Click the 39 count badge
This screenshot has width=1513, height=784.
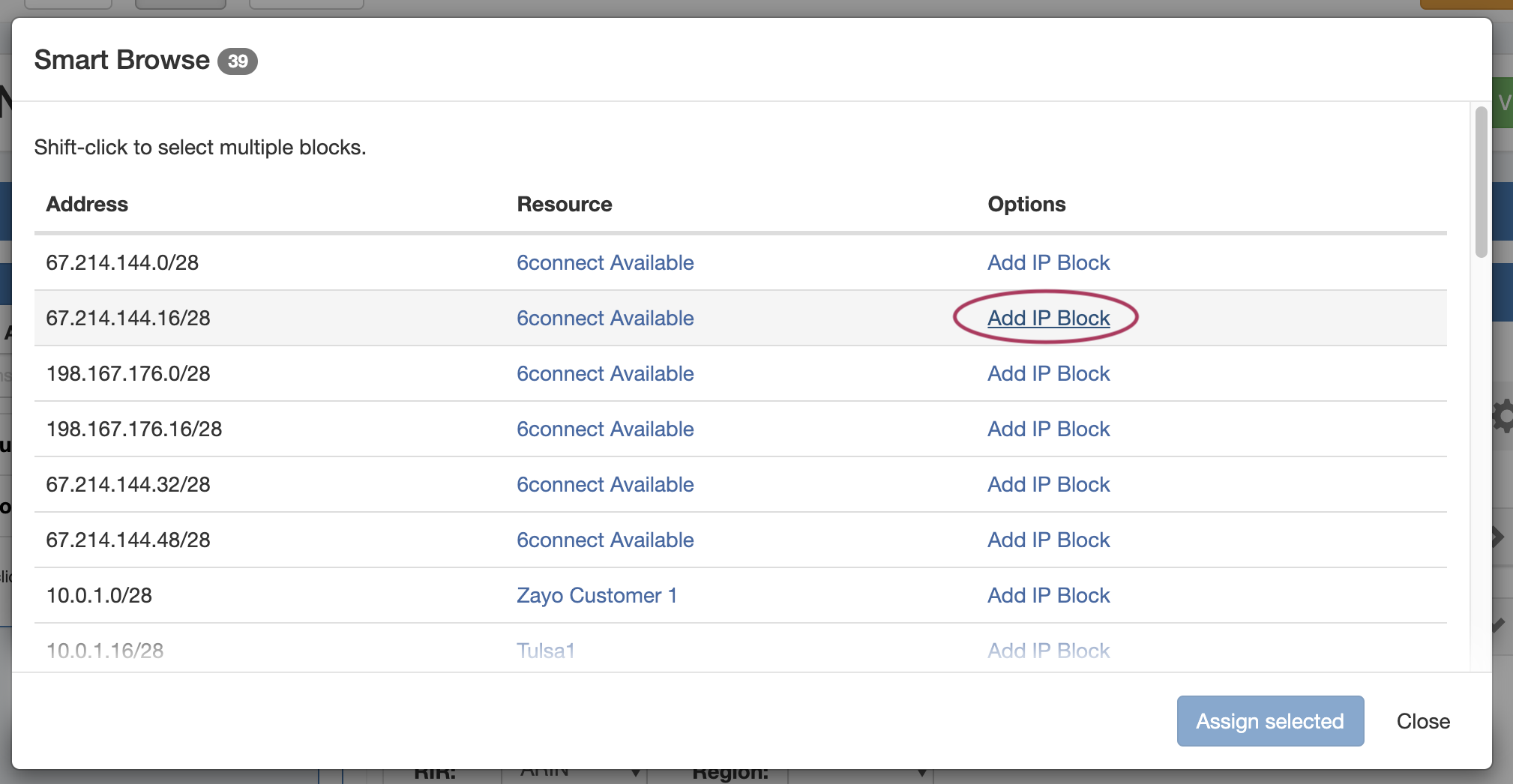238,61
